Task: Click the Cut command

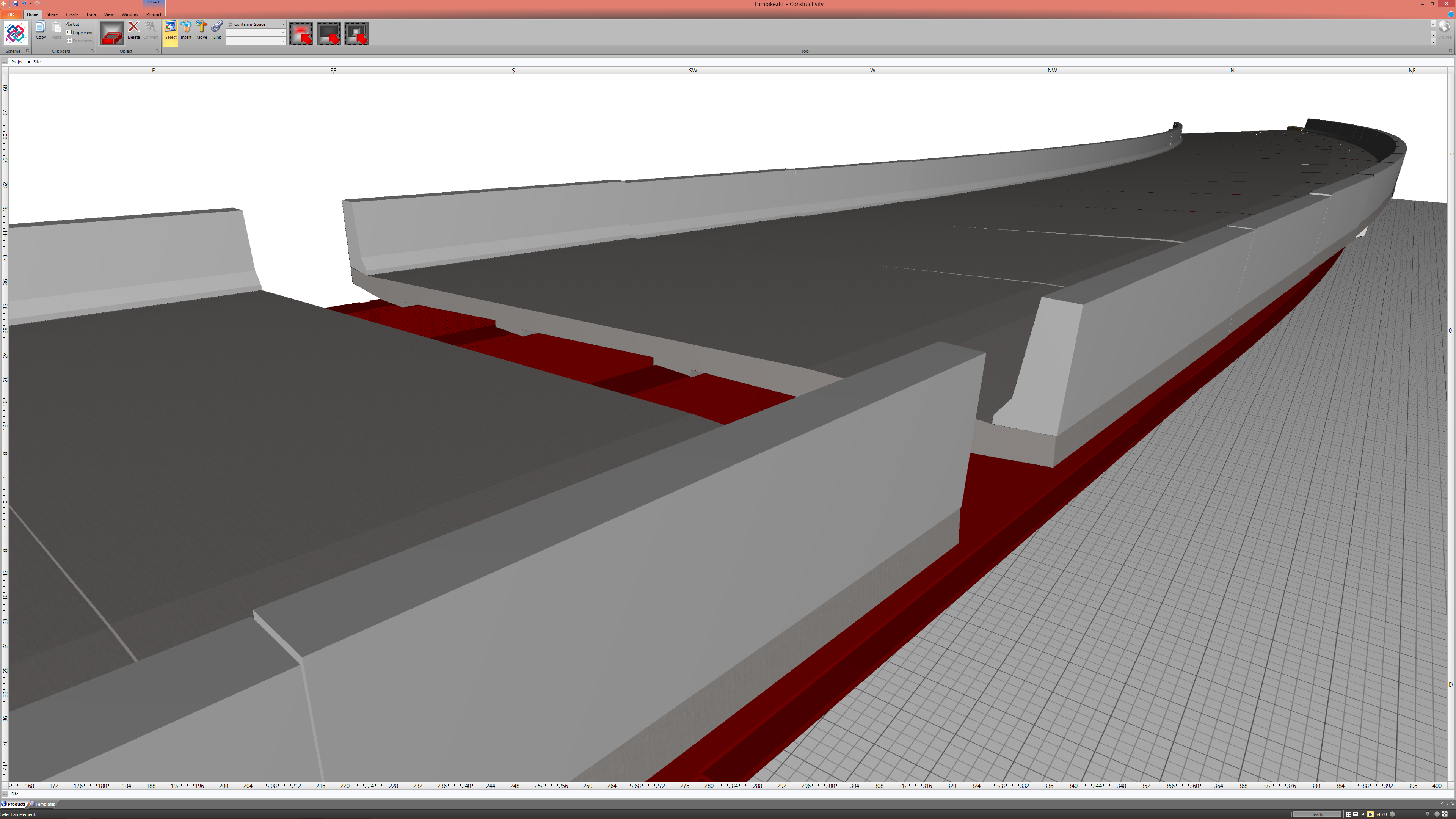Action: pos(74,24)
